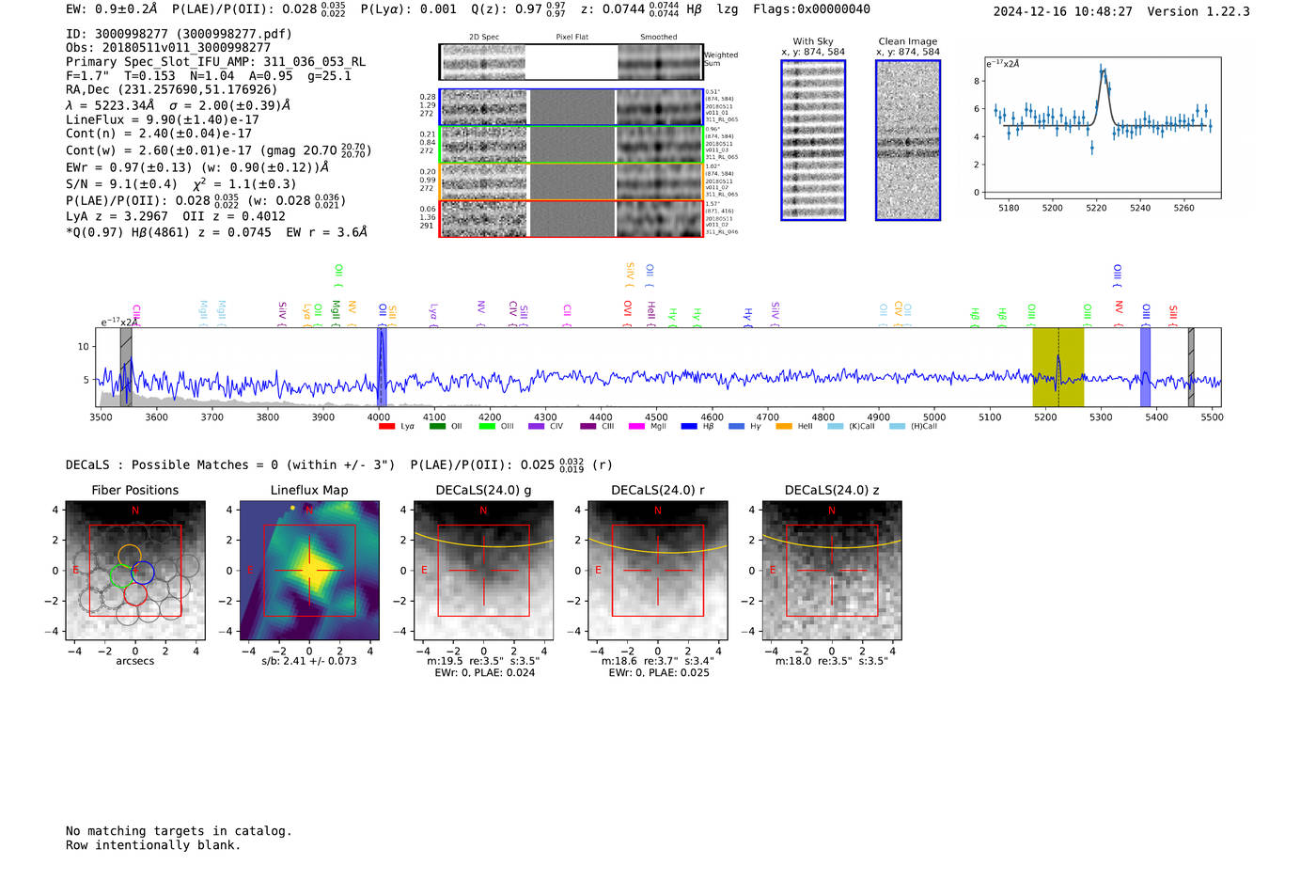
Task: Click the dark green OII legend swatch
Action: point(437,427)
